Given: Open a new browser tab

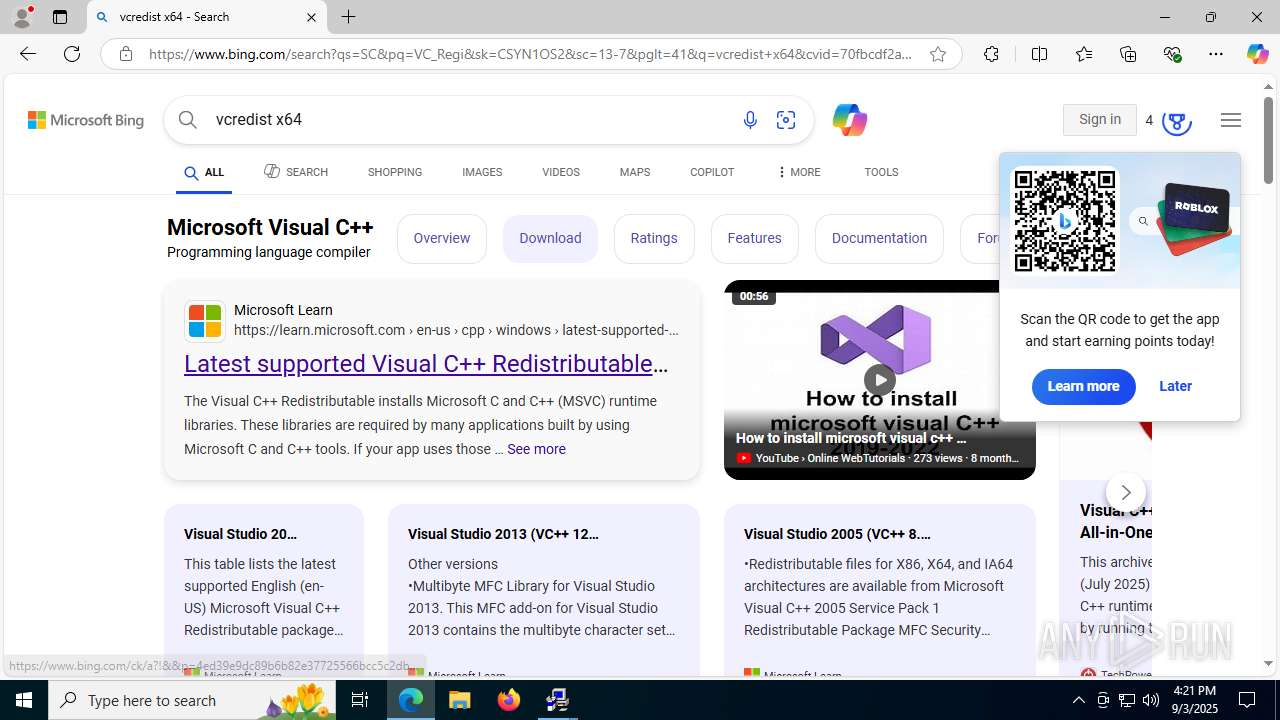Looking at the screenshot, I should pyautogui.click(x=349, y=17).
